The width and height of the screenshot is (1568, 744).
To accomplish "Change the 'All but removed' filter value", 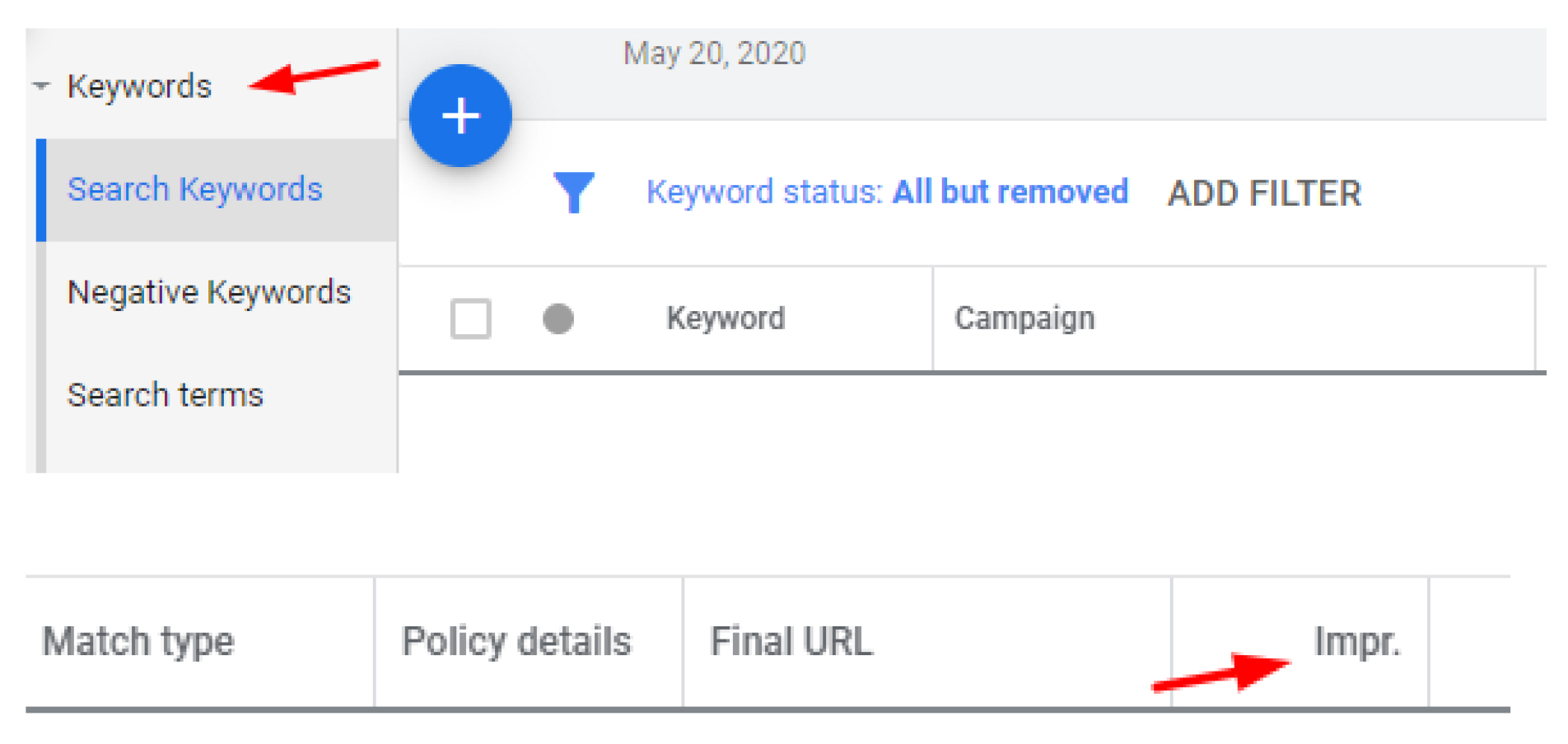I will [1010, 192].
